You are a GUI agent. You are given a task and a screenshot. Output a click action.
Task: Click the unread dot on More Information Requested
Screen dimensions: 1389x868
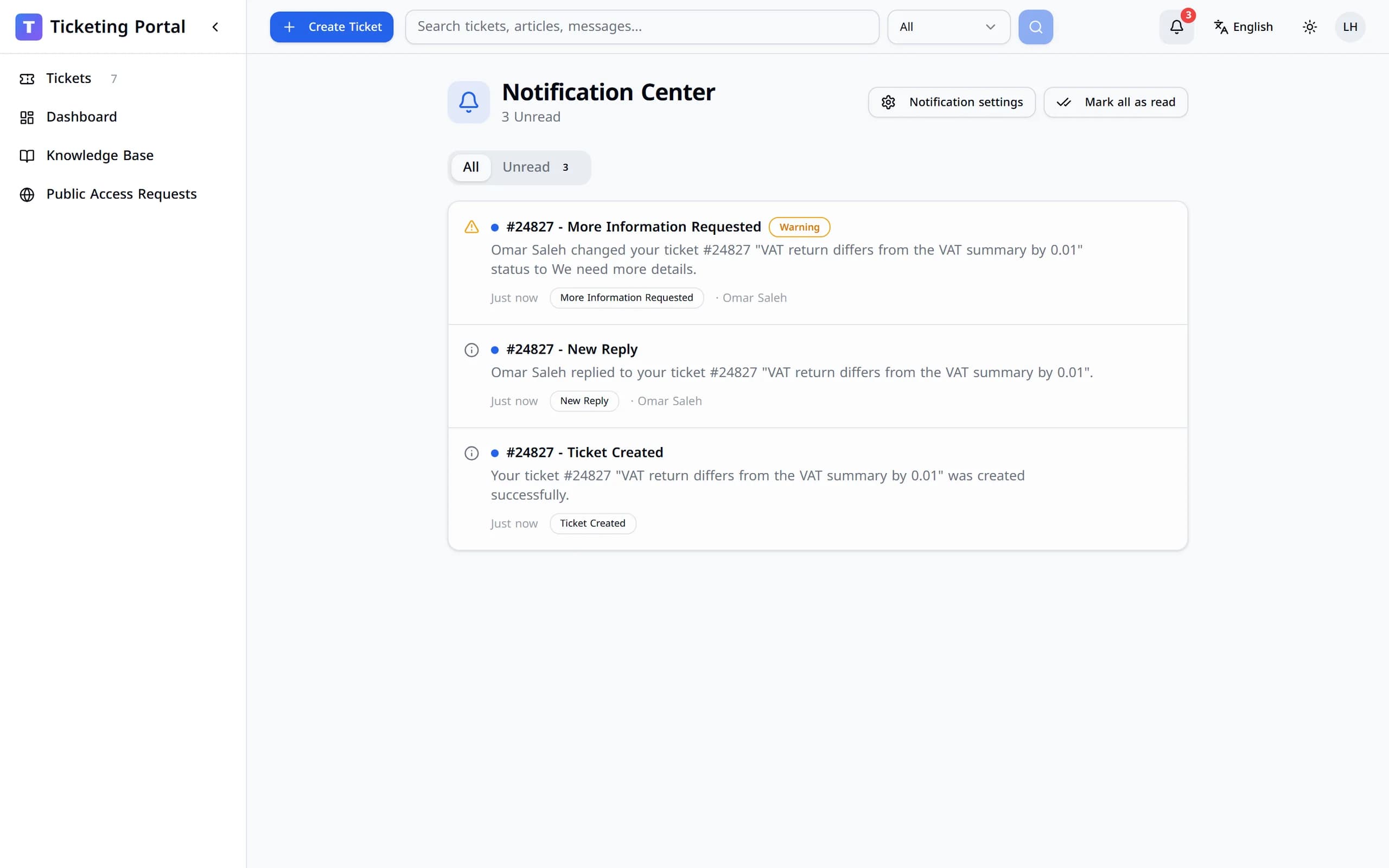click(495, 228)
